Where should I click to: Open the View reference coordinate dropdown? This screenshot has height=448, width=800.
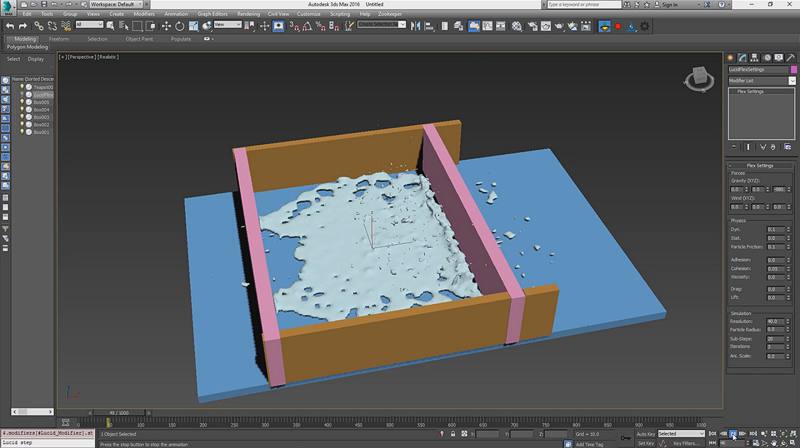pyautogui.click(x=226, y=25)
